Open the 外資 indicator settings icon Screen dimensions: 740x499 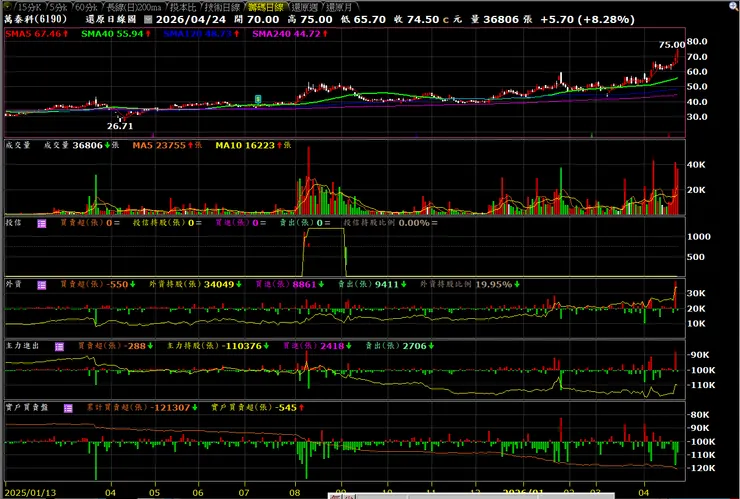point(42,285)
